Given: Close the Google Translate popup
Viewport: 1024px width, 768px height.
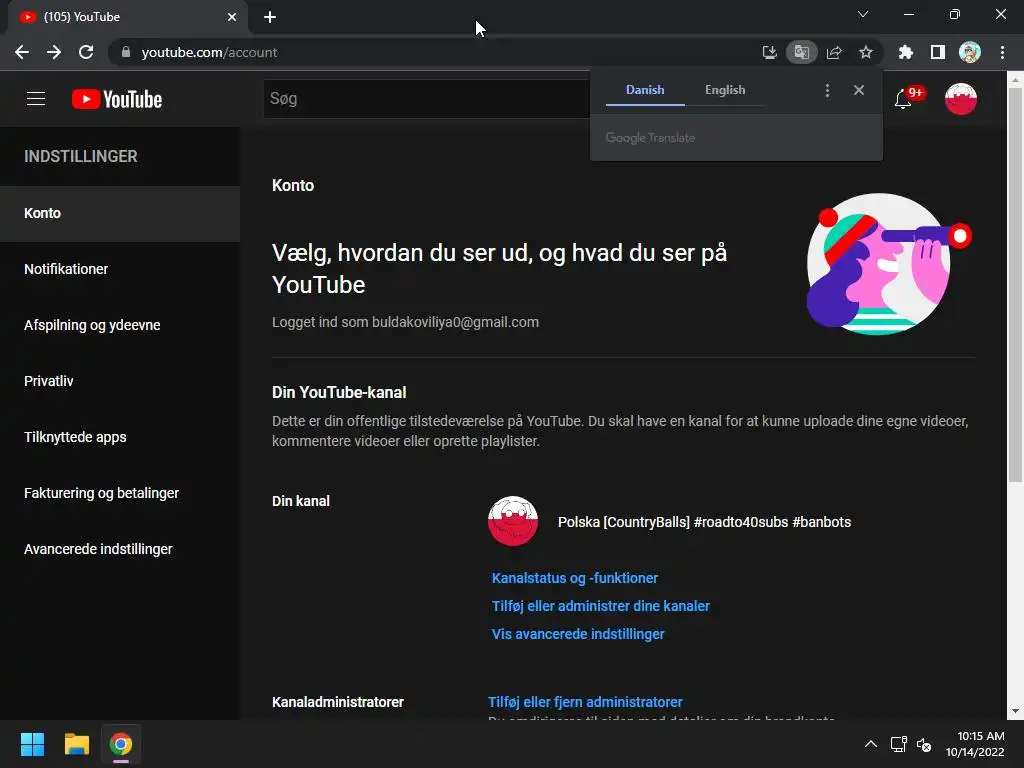Looking at the screenshot, I should (x=859, y=90).
